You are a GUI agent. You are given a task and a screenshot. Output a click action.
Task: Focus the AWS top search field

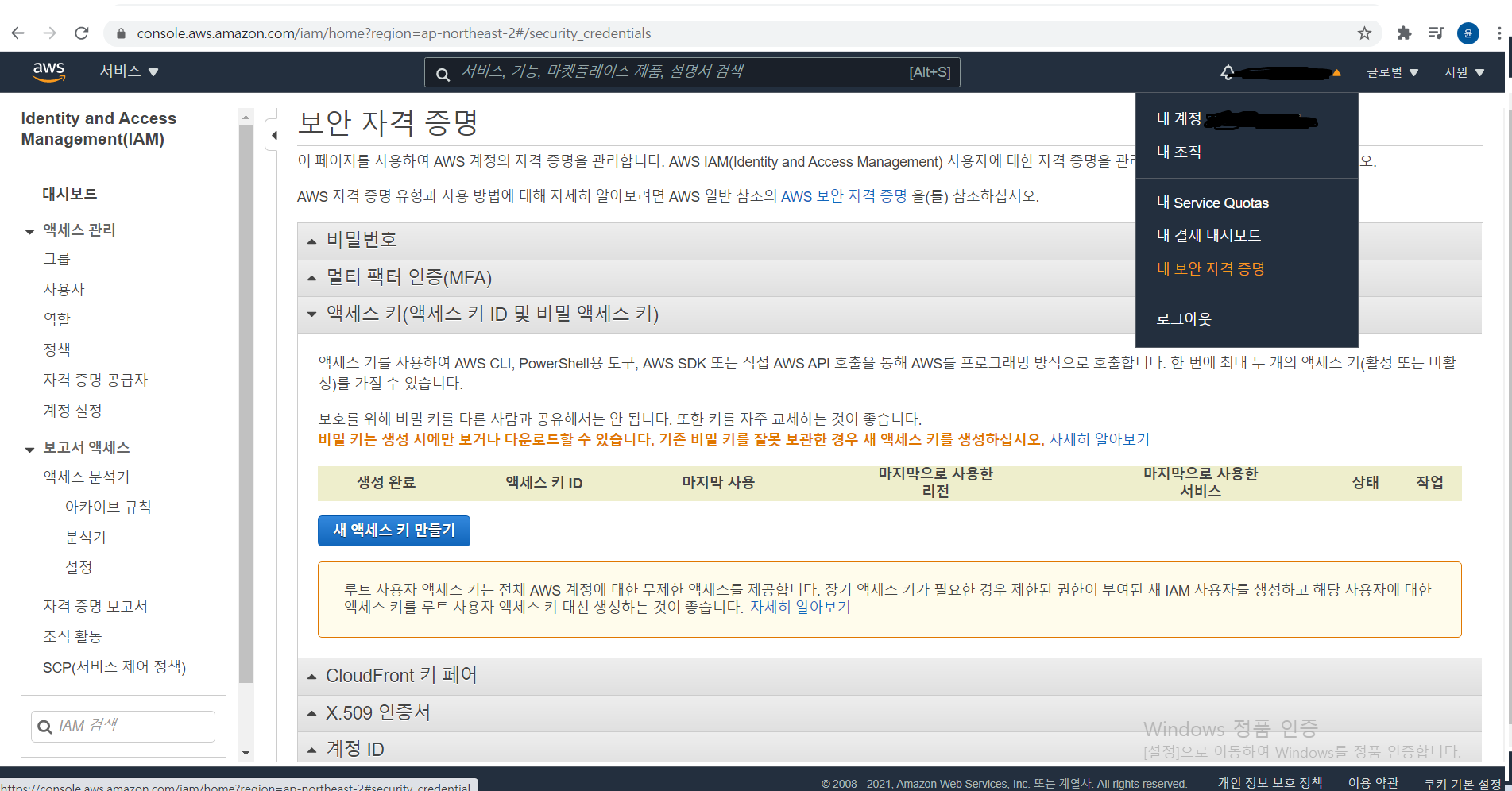[692, 72]
